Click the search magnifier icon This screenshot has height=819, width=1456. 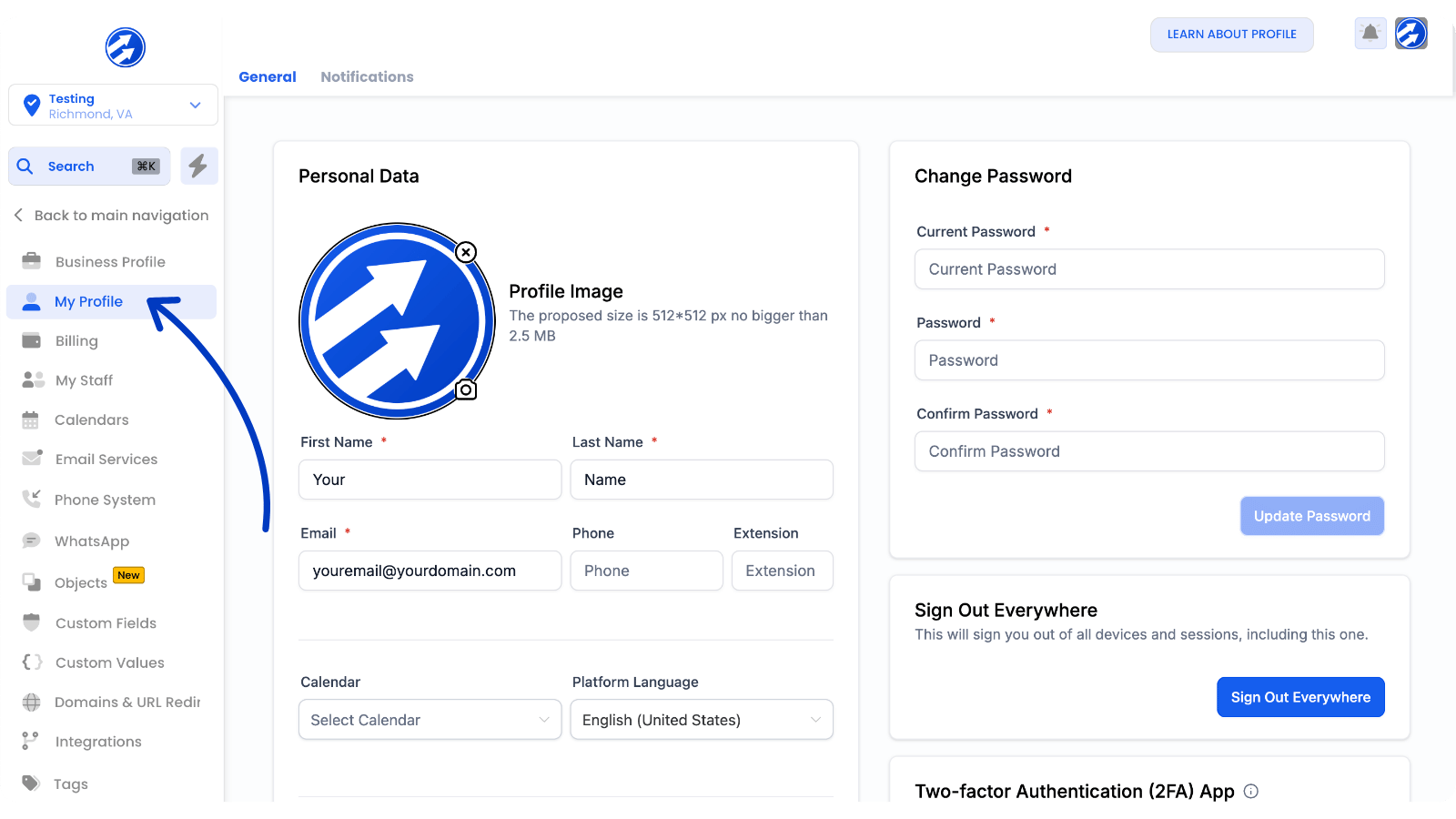[25, 167]
